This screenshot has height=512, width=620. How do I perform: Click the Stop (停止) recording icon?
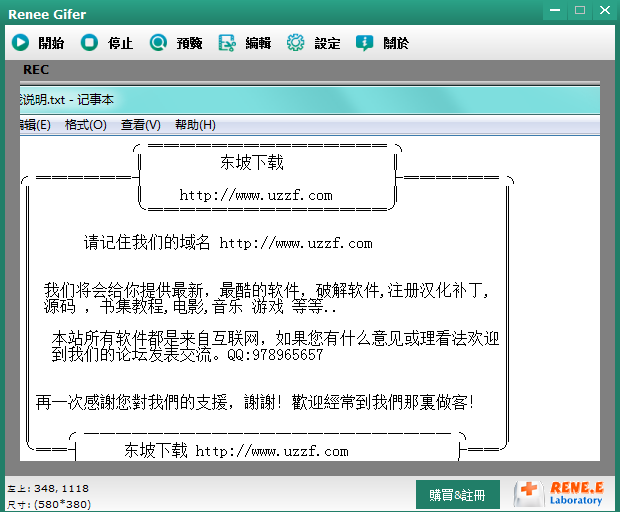click(x=90, y=43)
